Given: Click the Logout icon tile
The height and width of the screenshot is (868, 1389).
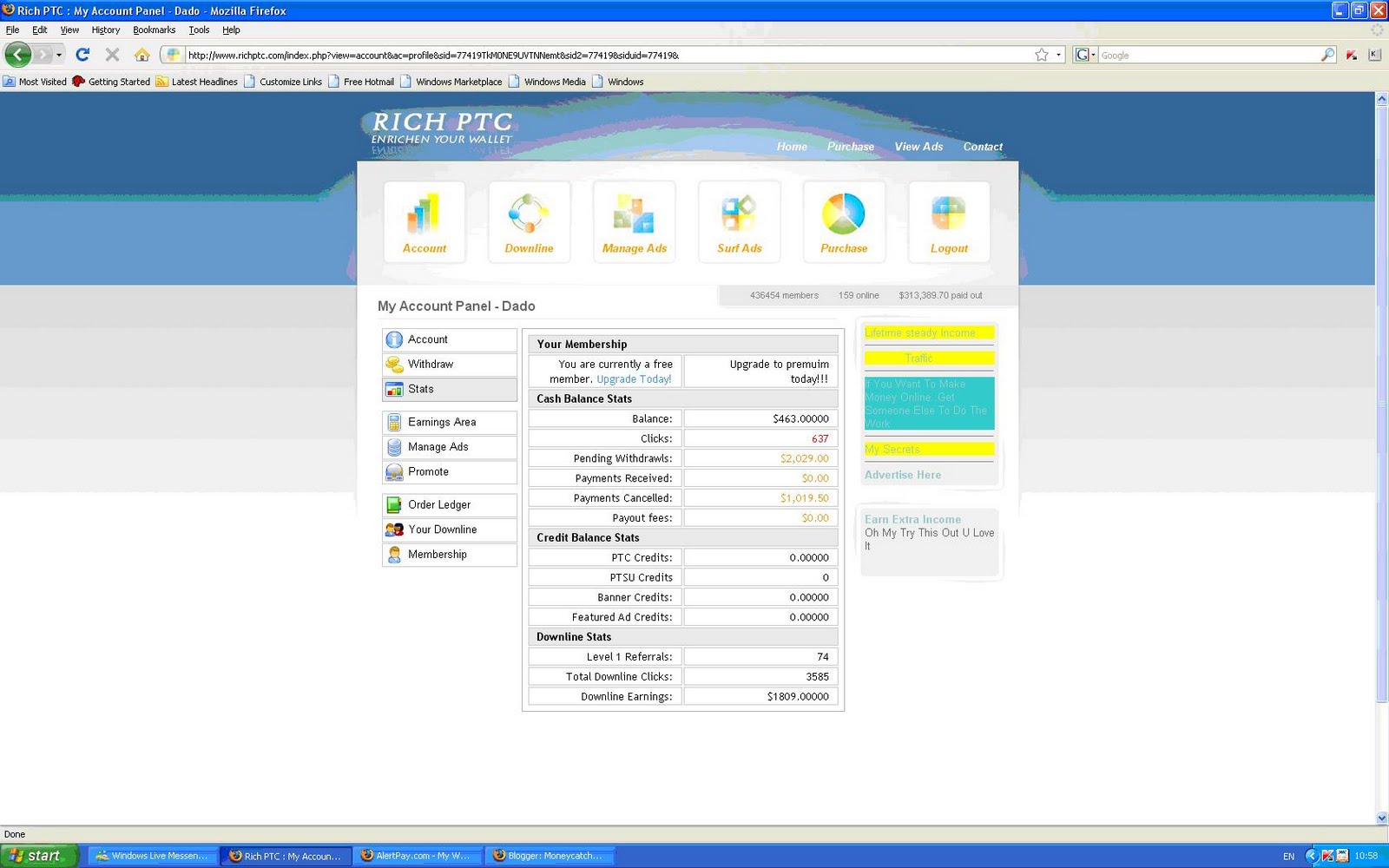Looking at the screenshot, I should coord(949,221).
